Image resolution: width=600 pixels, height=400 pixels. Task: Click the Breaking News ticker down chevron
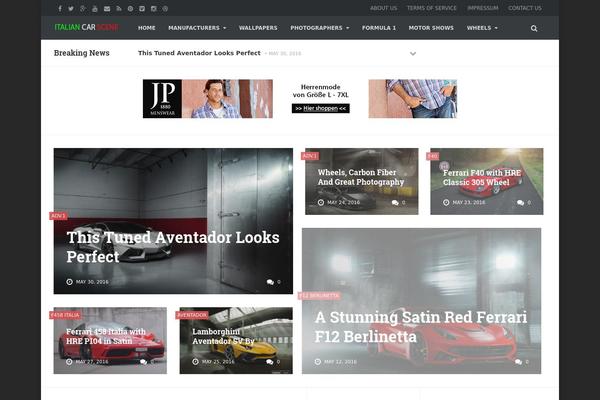[413, 54]
